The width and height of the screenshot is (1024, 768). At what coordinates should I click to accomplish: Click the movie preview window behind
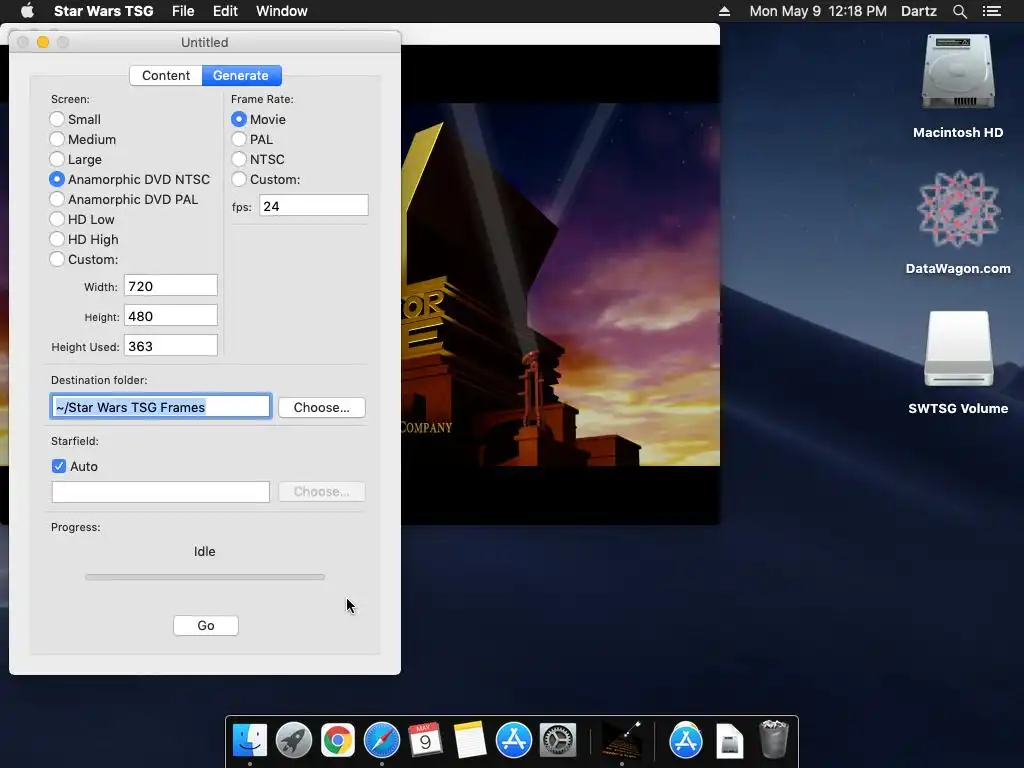tap(560, 284)
